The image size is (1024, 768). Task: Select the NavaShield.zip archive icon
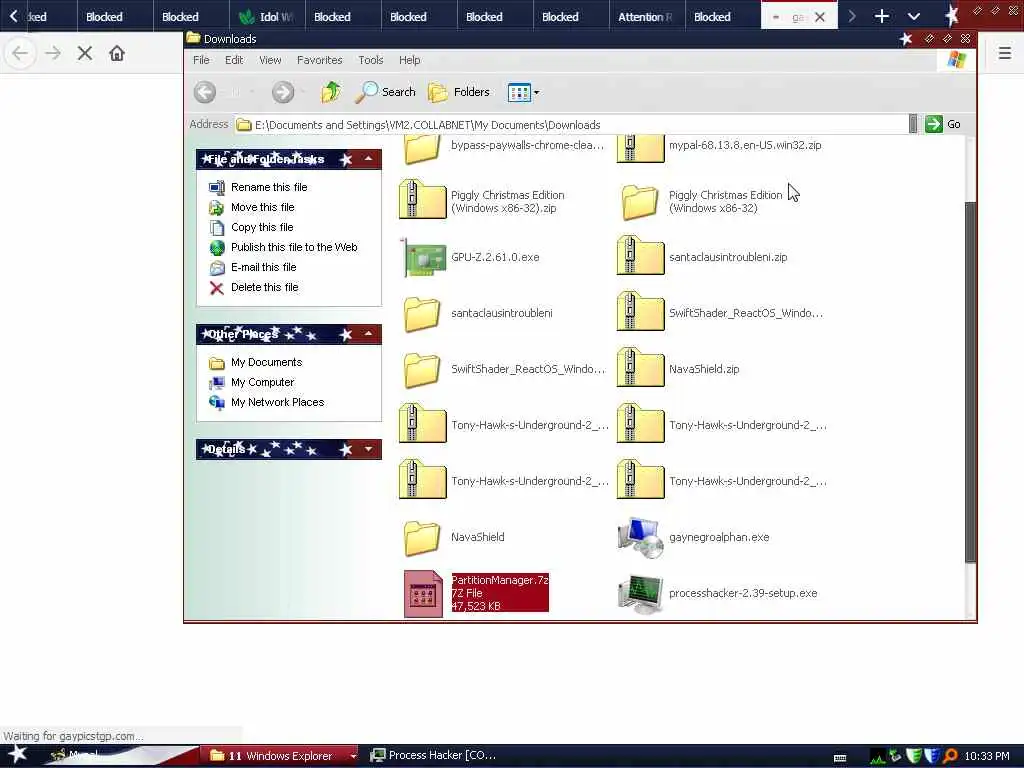click(x=641, y=369)
